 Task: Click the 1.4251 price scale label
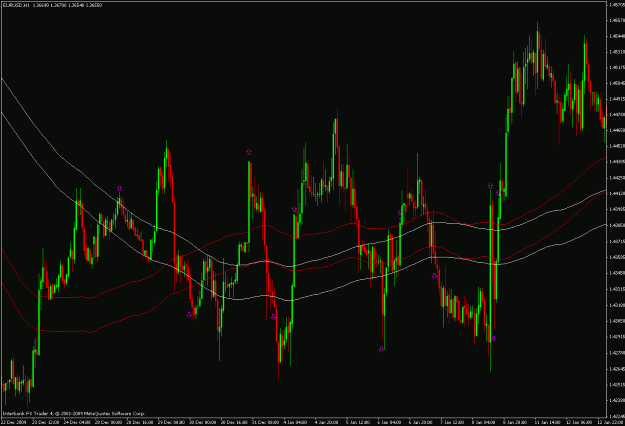click(617, 385)
